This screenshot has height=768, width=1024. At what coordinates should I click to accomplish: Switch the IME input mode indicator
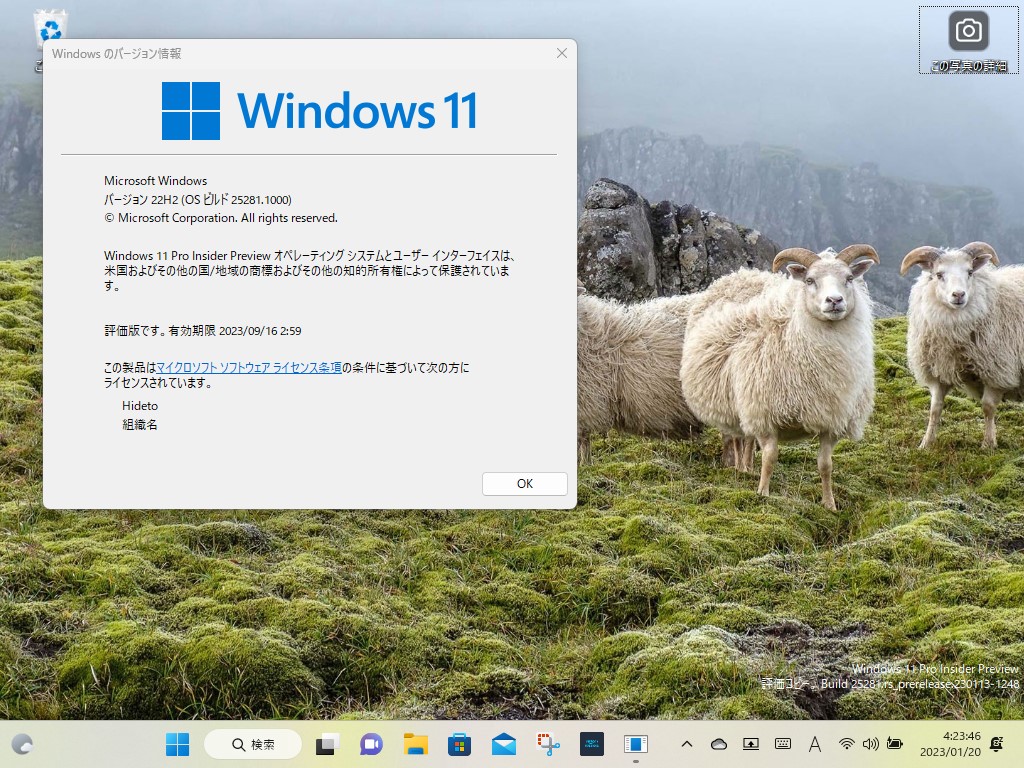pos(814,744)
